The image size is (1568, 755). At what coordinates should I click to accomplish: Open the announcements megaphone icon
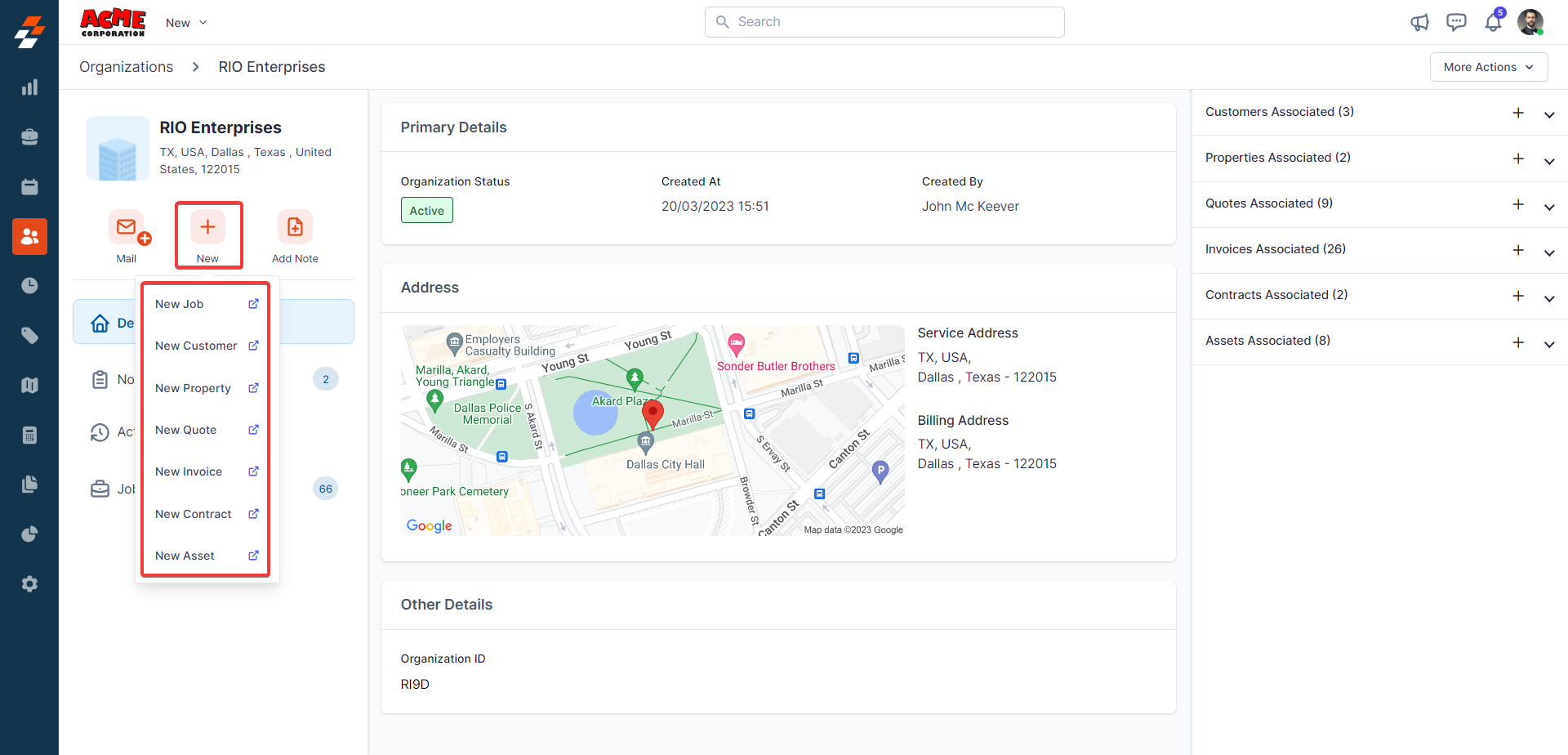(1419, 22)
